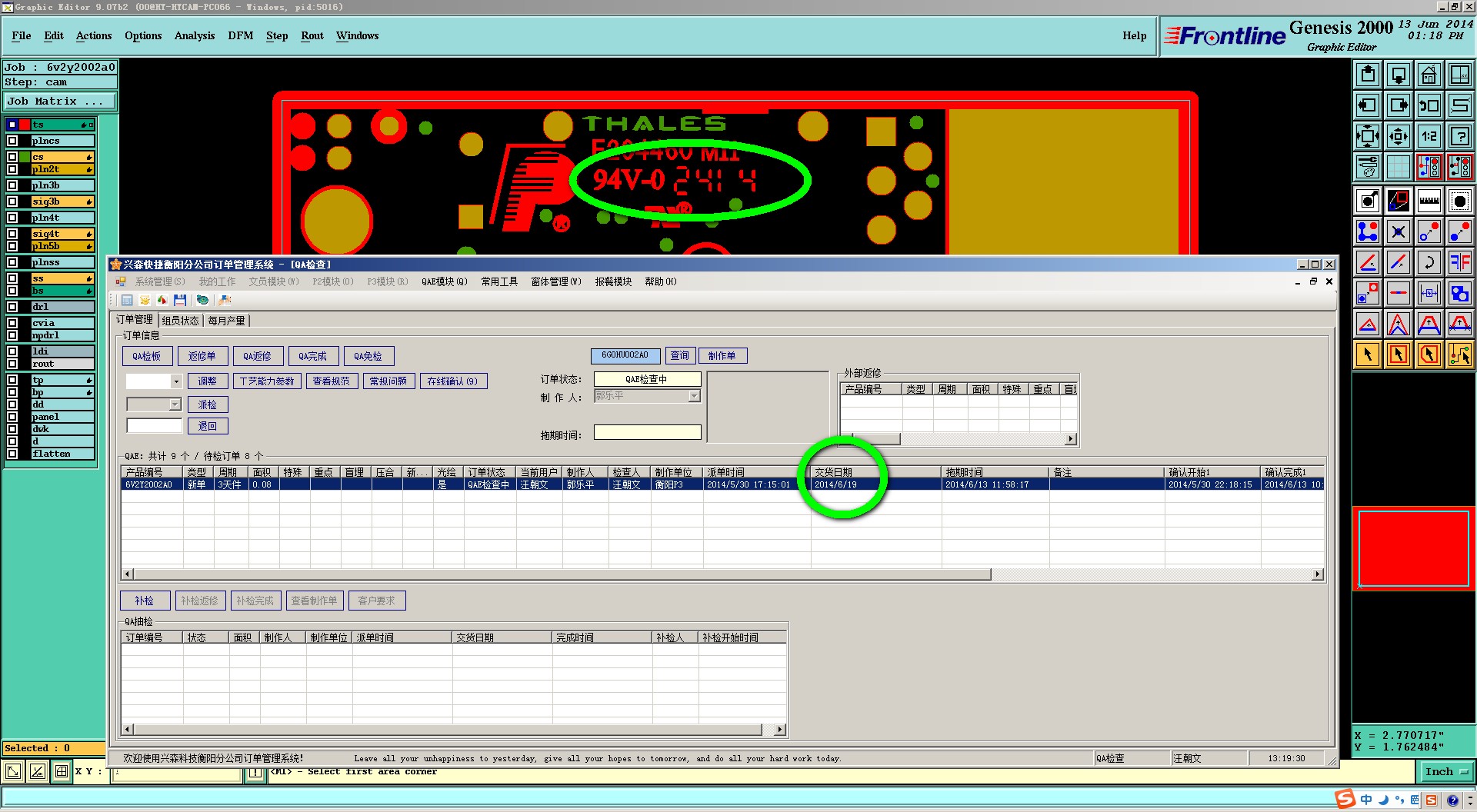Image resolution: width=1477 pixels, height=812 pixels.
Task: Click the polygon area select icon
Action: pyautogui.click(x=1429, y=354)
